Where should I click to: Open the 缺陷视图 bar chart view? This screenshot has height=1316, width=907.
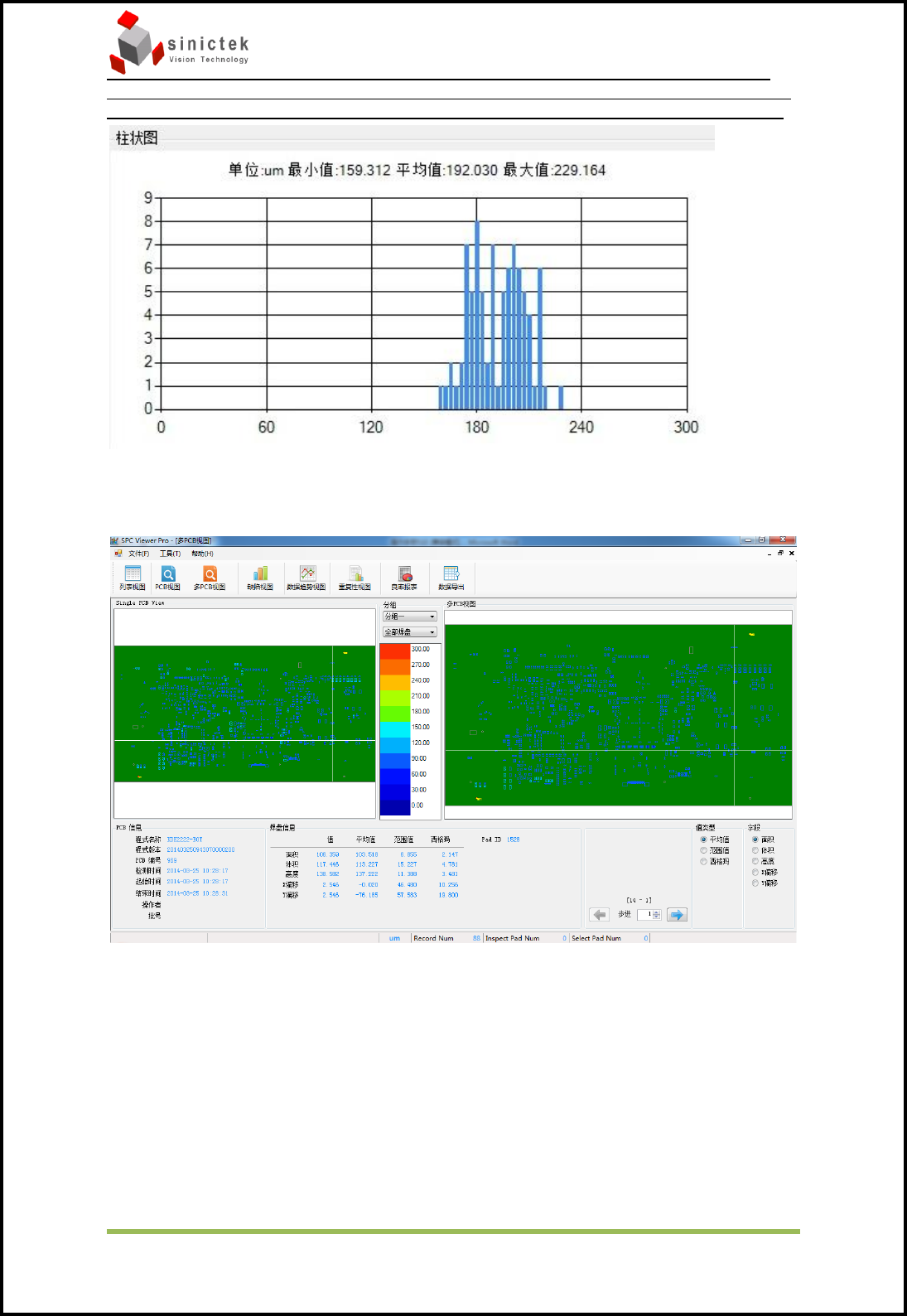[x=260, y=578]
